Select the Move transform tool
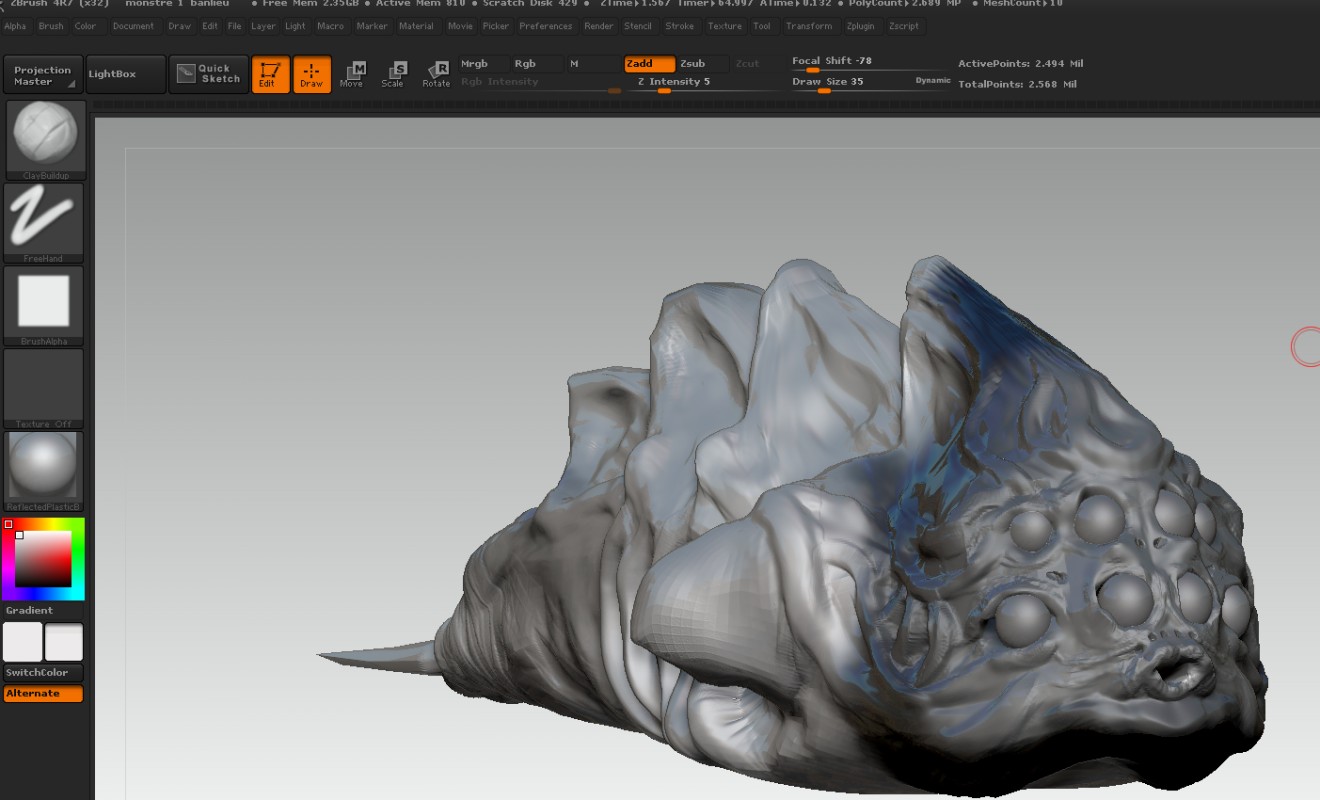 point(353,74)
